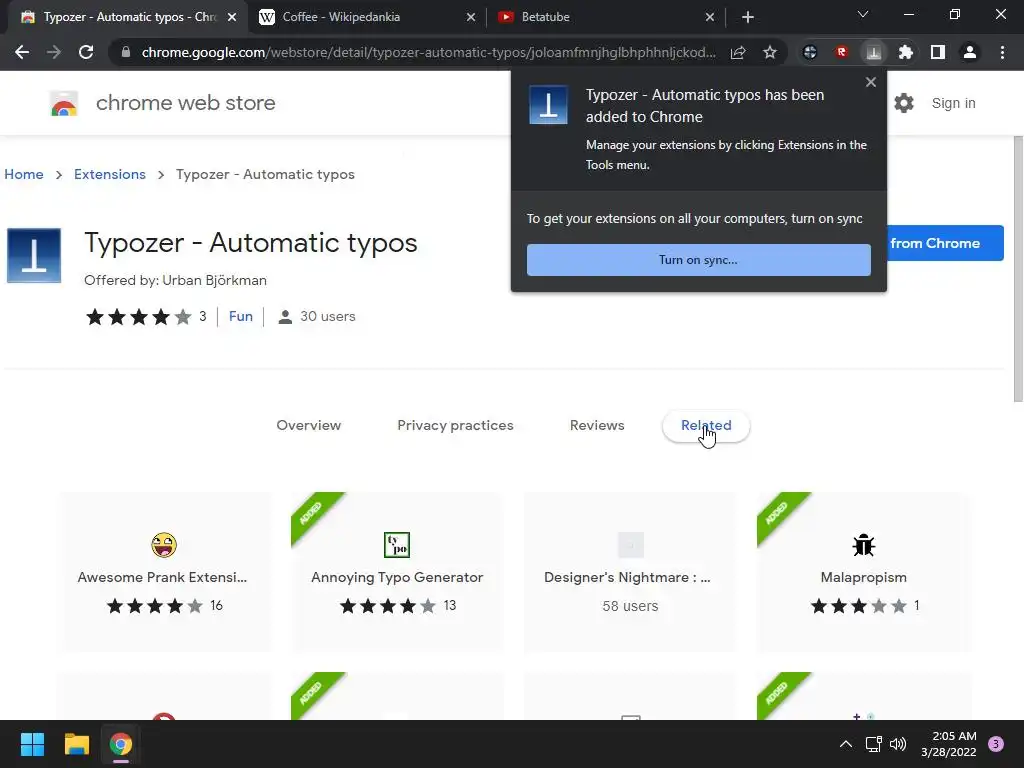Open the web store settings gear
This screenshot has height=768, width=1024.
904,103
